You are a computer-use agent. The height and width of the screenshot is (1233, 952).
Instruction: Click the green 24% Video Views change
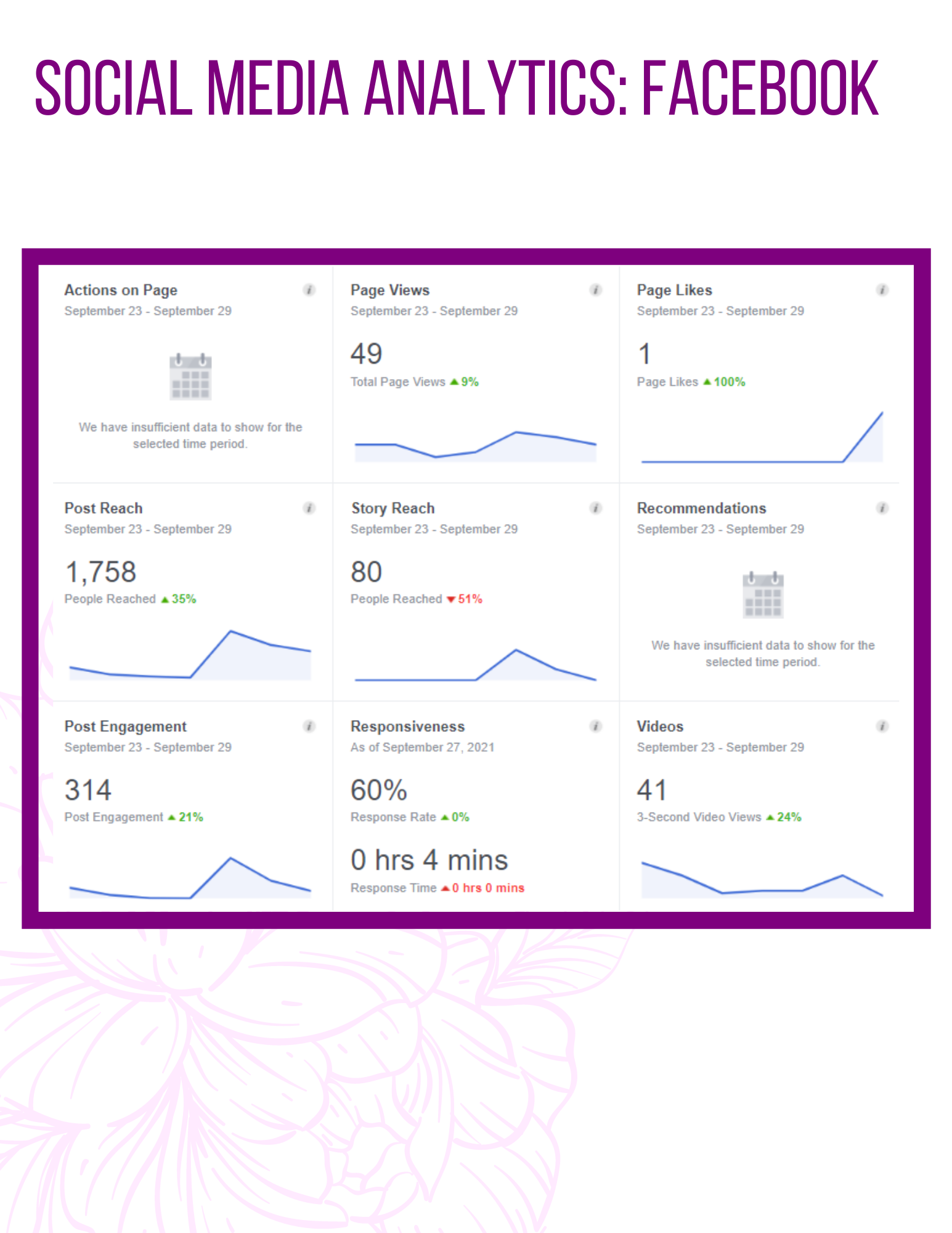784,817
